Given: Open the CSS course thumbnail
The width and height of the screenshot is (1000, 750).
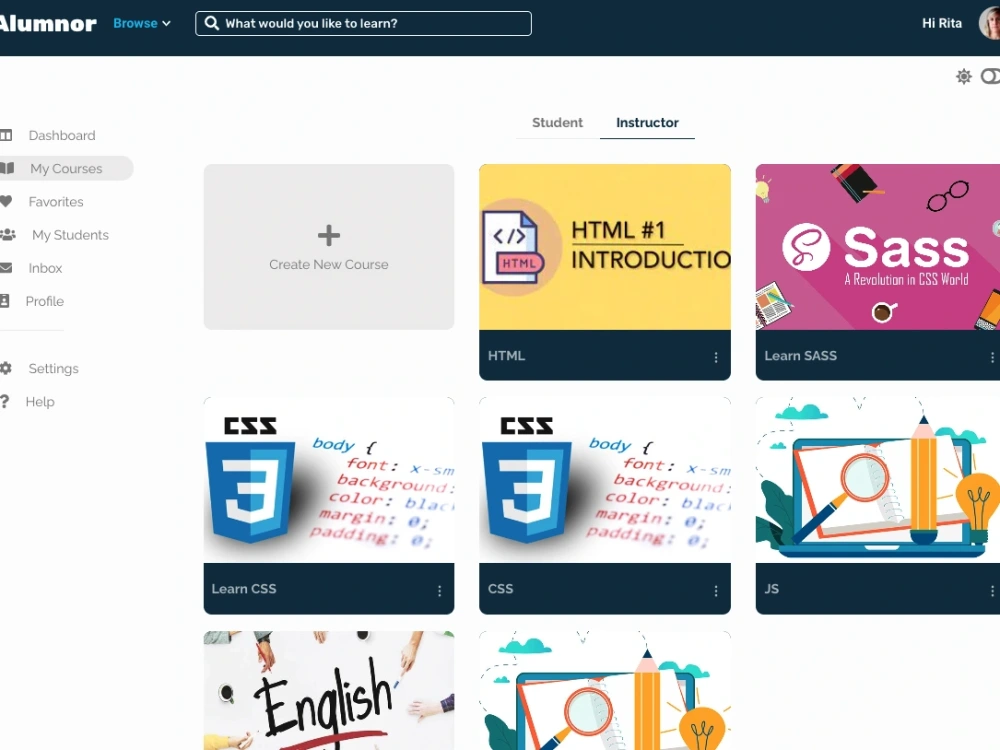Looking at the screenshot, I should [605, 480].
